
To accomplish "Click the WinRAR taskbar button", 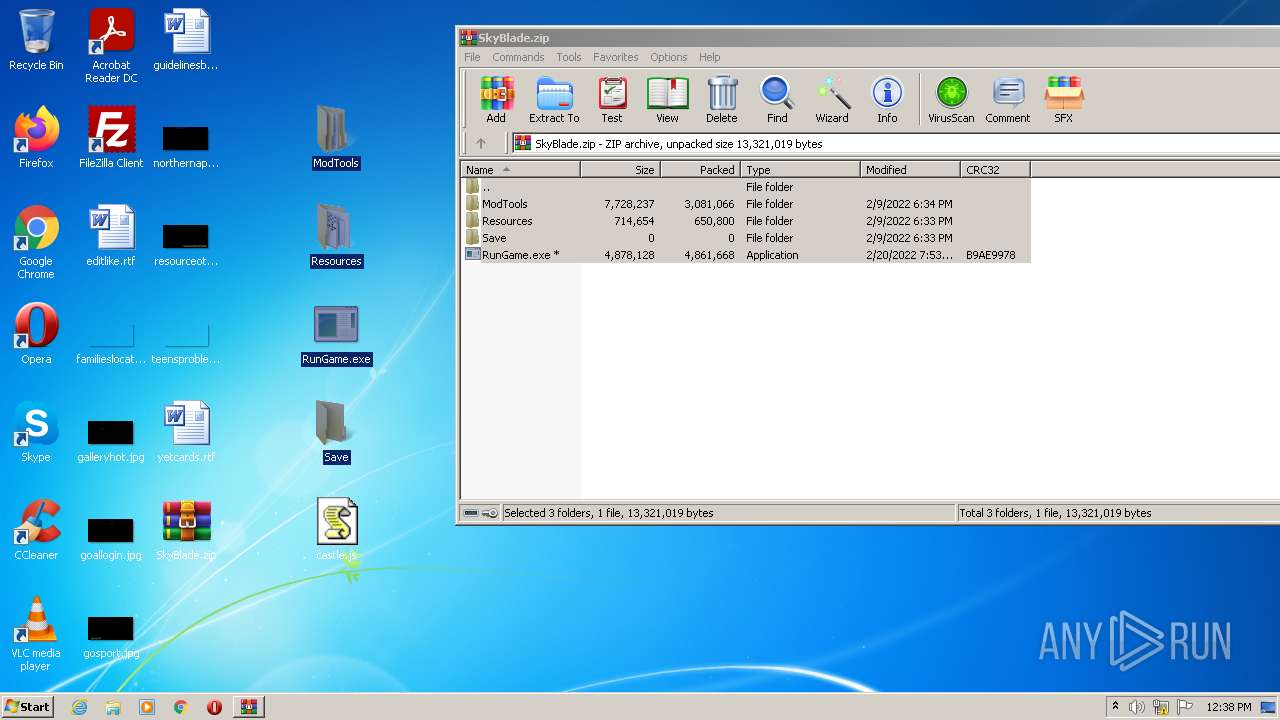I will point(248,707).
